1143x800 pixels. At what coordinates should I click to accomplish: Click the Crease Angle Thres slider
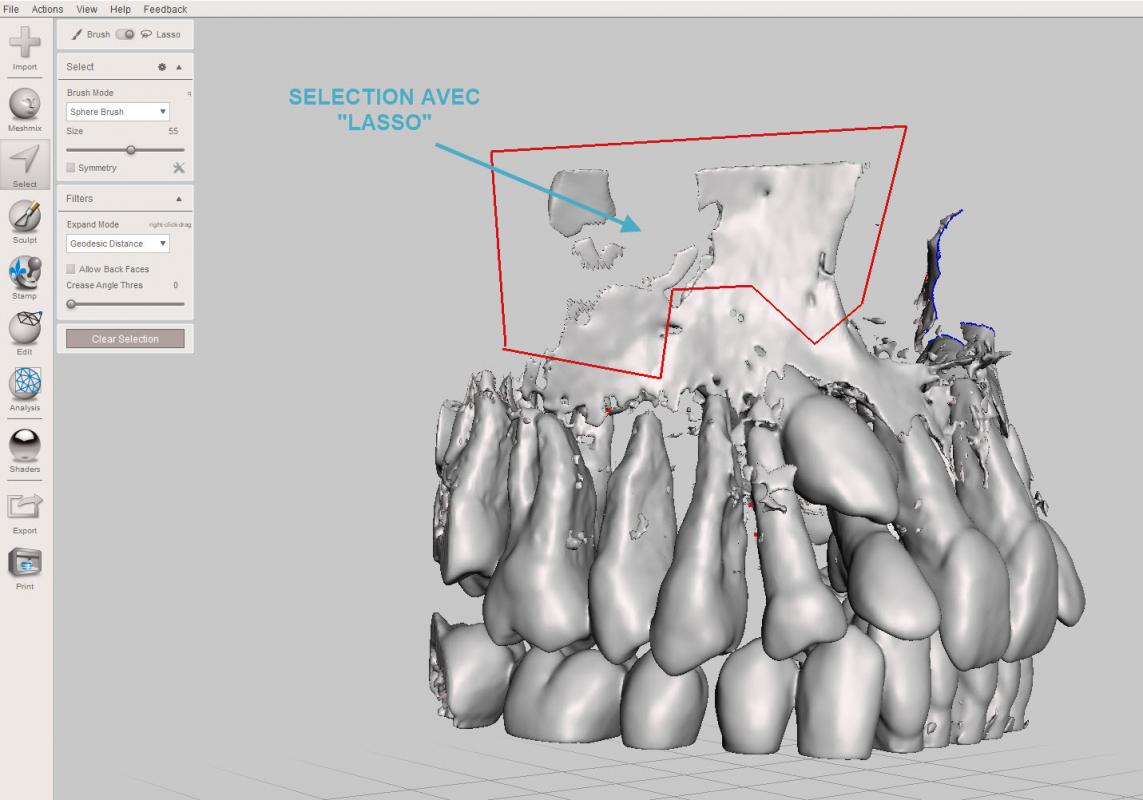tap(125, 304)
